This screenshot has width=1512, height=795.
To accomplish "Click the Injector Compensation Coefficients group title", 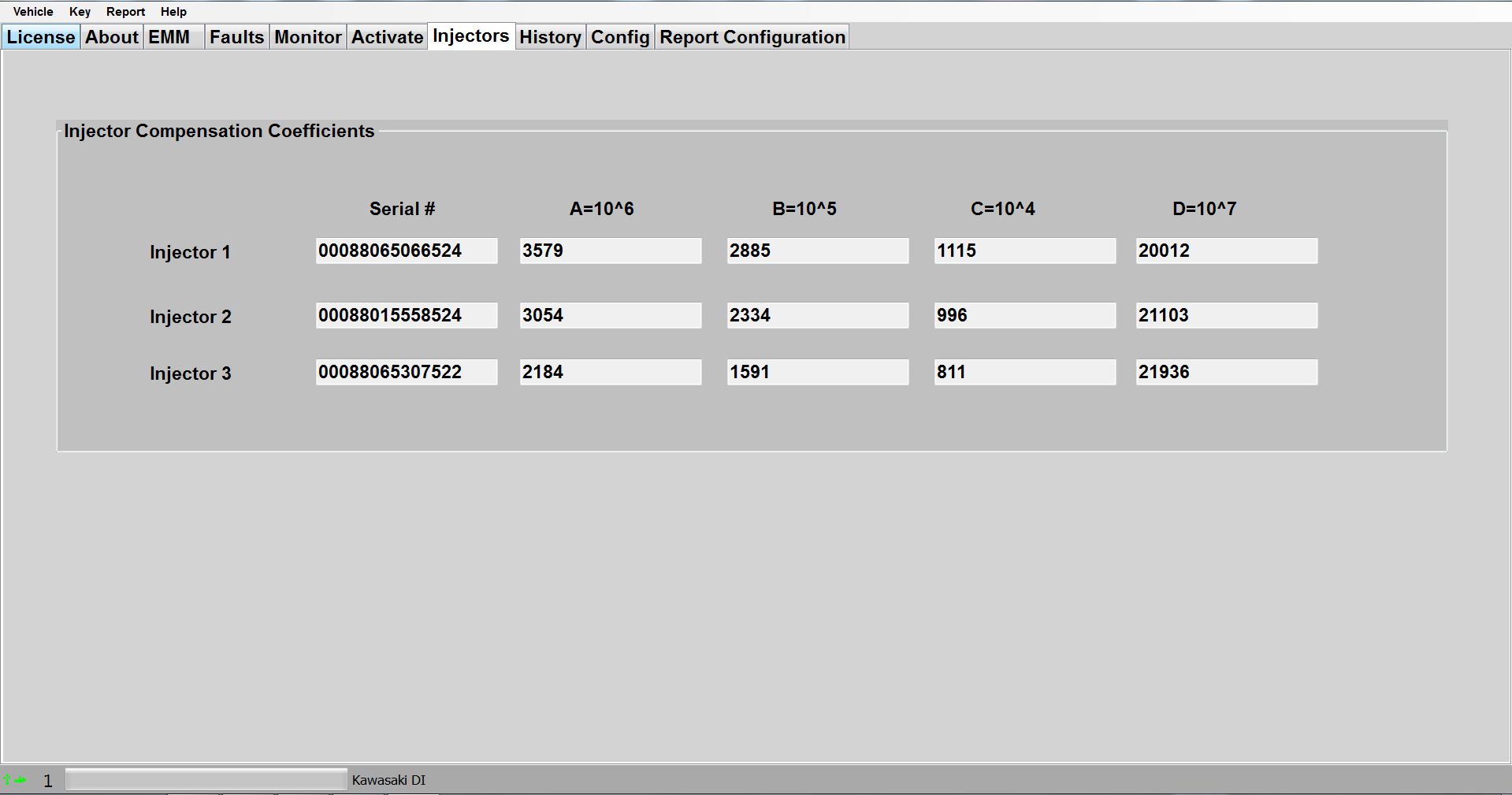I will click(x=219, y=131).
